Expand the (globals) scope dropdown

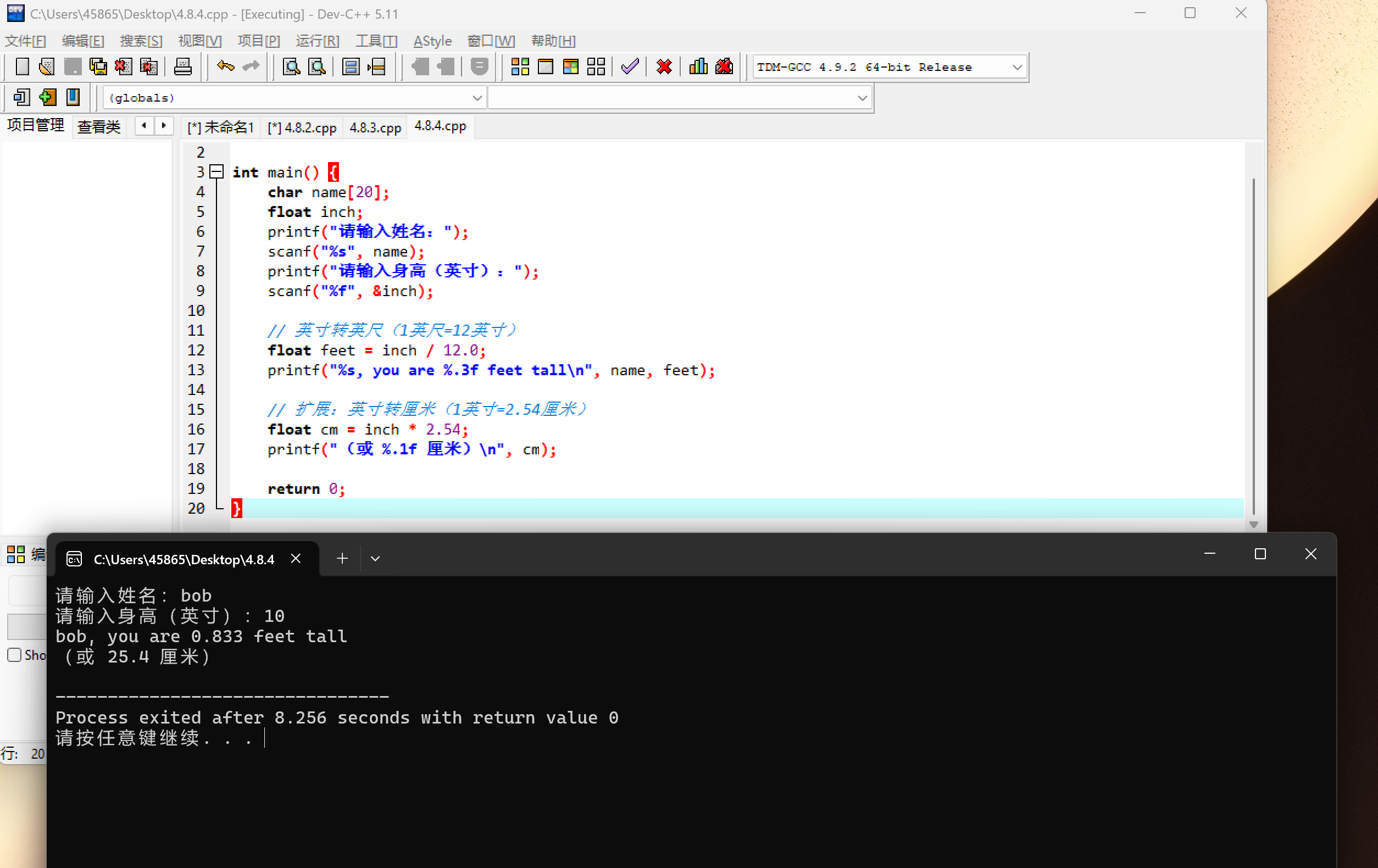(477, 98)
